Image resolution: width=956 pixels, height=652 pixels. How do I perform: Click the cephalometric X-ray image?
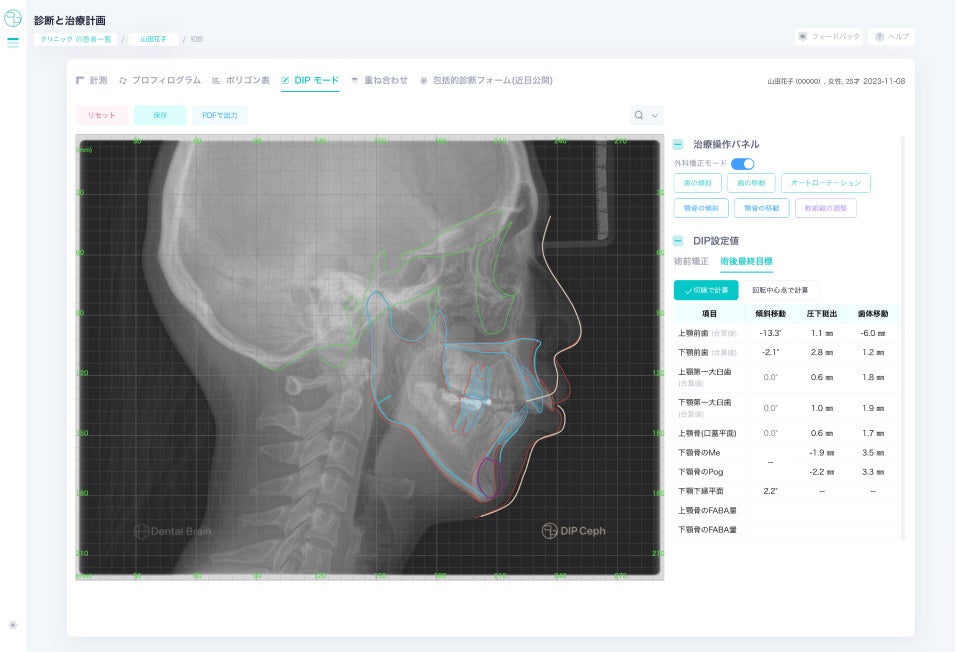(369, 357)
